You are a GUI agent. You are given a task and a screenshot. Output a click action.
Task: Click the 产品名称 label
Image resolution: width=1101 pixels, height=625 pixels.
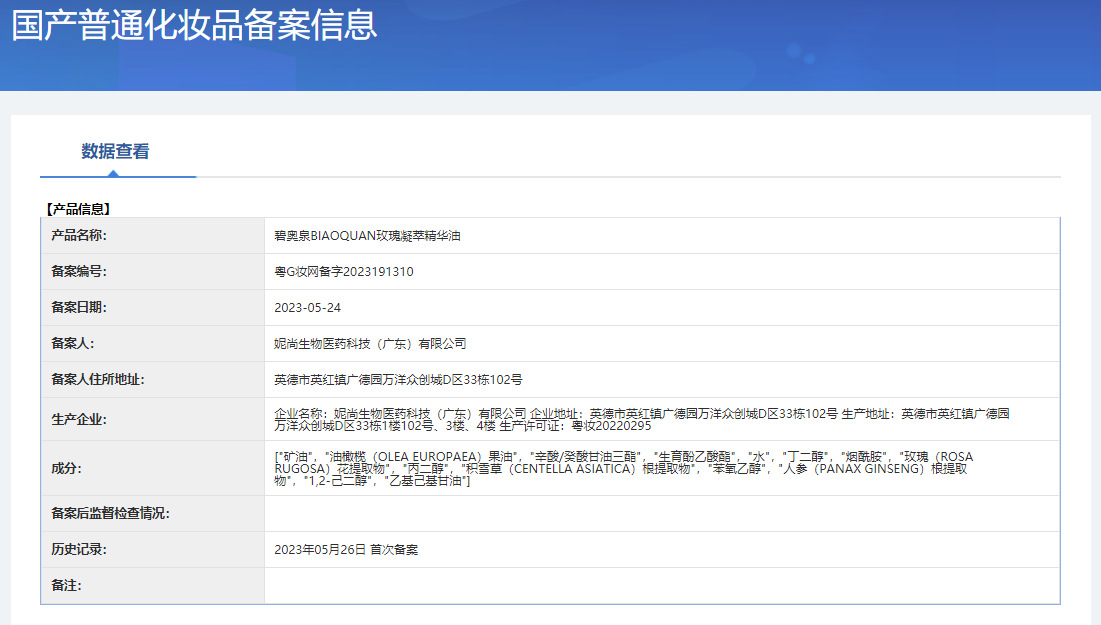(x=79, y=235)
